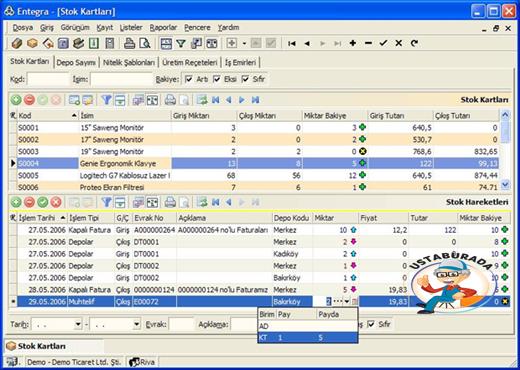Open the first Tarih date dropdown
This screenshot has width=520, height=370.
(x=78, y=324)
